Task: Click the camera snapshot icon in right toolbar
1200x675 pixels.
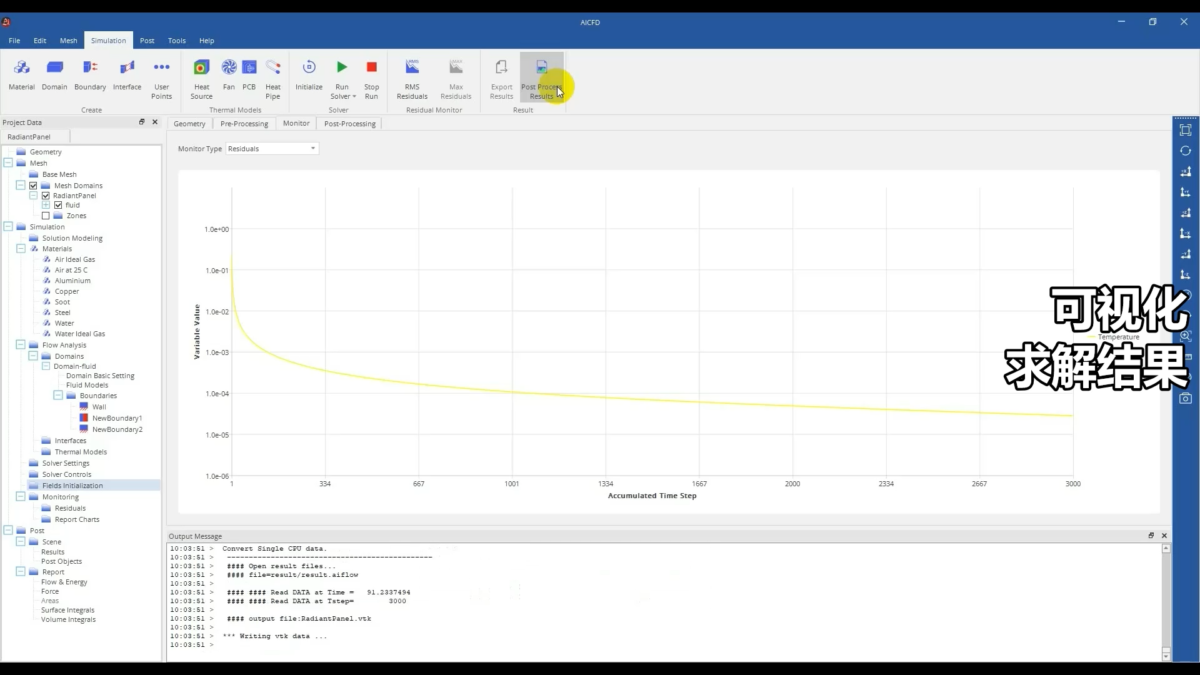Action: [x=1185, y=398]
